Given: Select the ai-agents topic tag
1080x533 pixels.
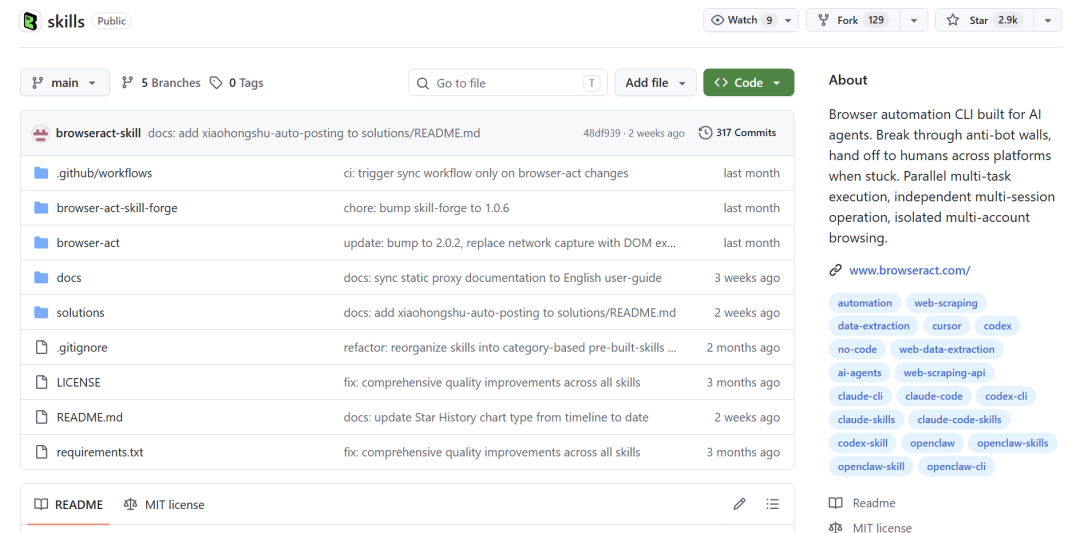Looking at the screenshot, I should [860, 373].
